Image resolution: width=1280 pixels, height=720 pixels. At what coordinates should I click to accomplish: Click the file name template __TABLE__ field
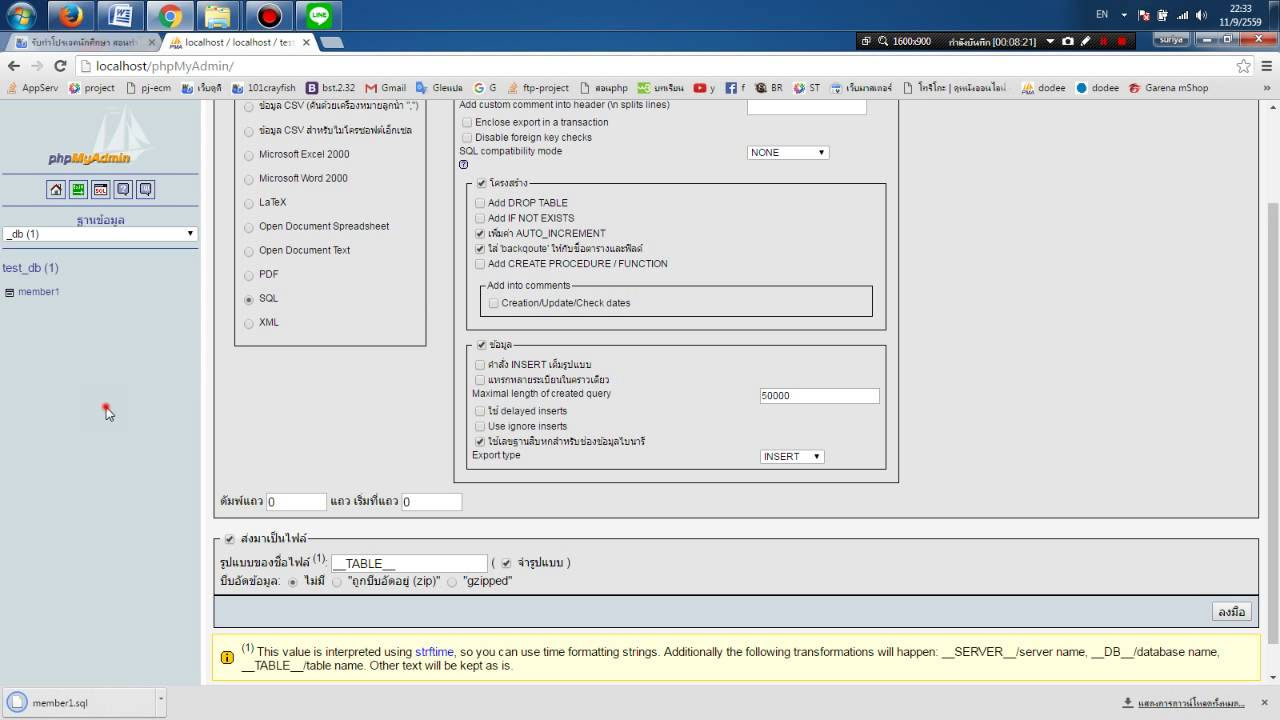pos(409,564)
